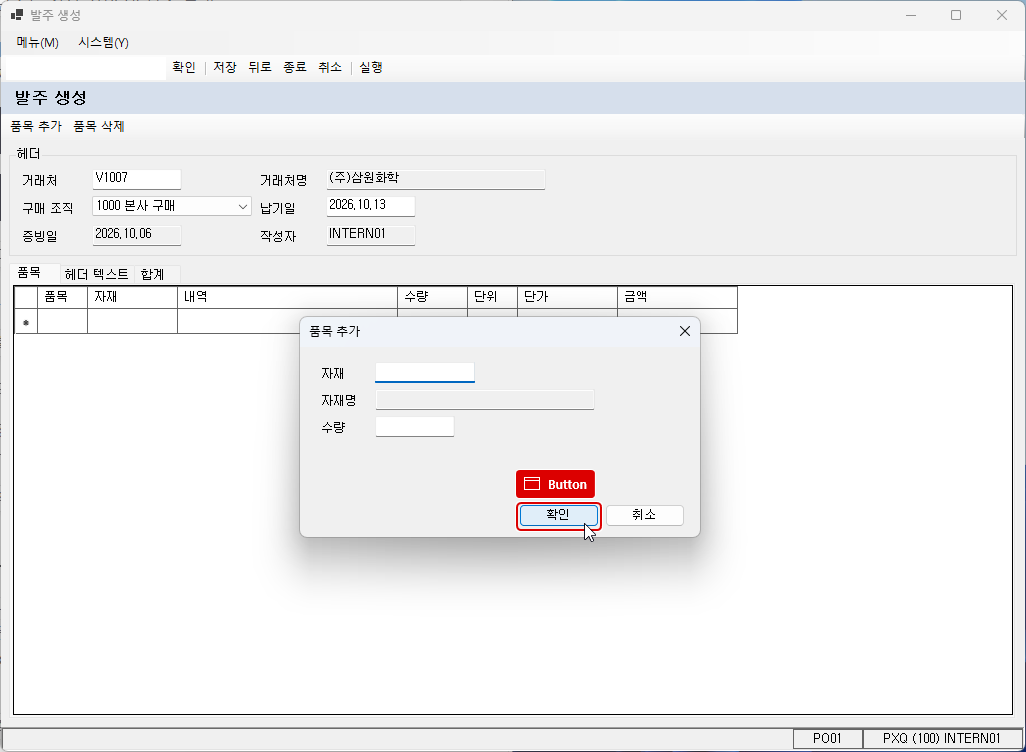Click the 단위 column header
This screenshot has height=752, width=1026.
pos(492,297)
